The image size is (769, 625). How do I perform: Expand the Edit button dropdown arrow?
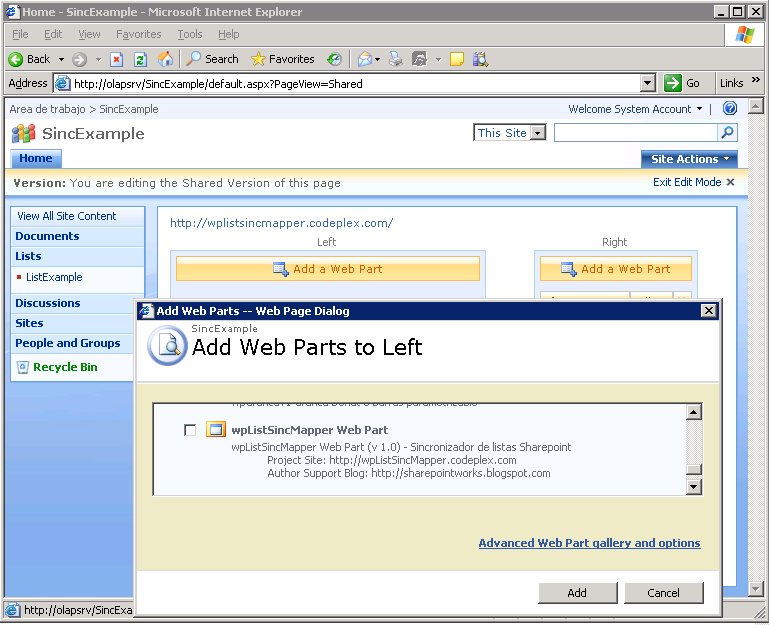(x=438, y=59)
